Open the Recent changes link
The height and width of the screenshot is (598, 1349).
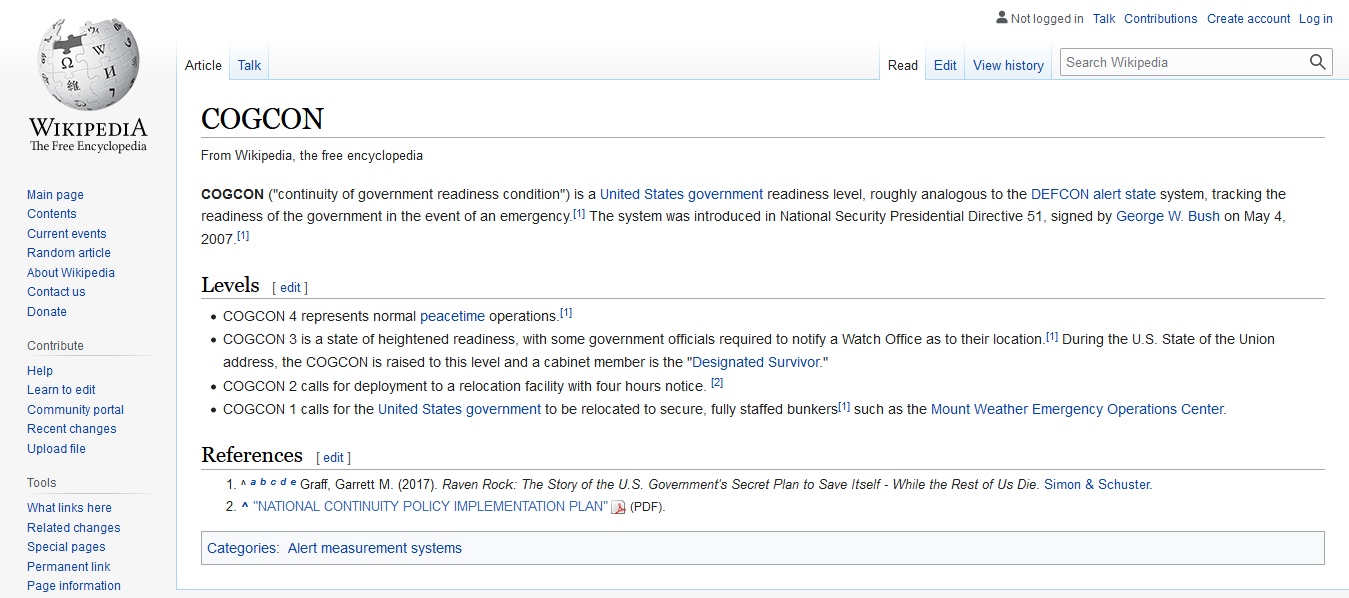pyautogui.click(x=72, y=429)
